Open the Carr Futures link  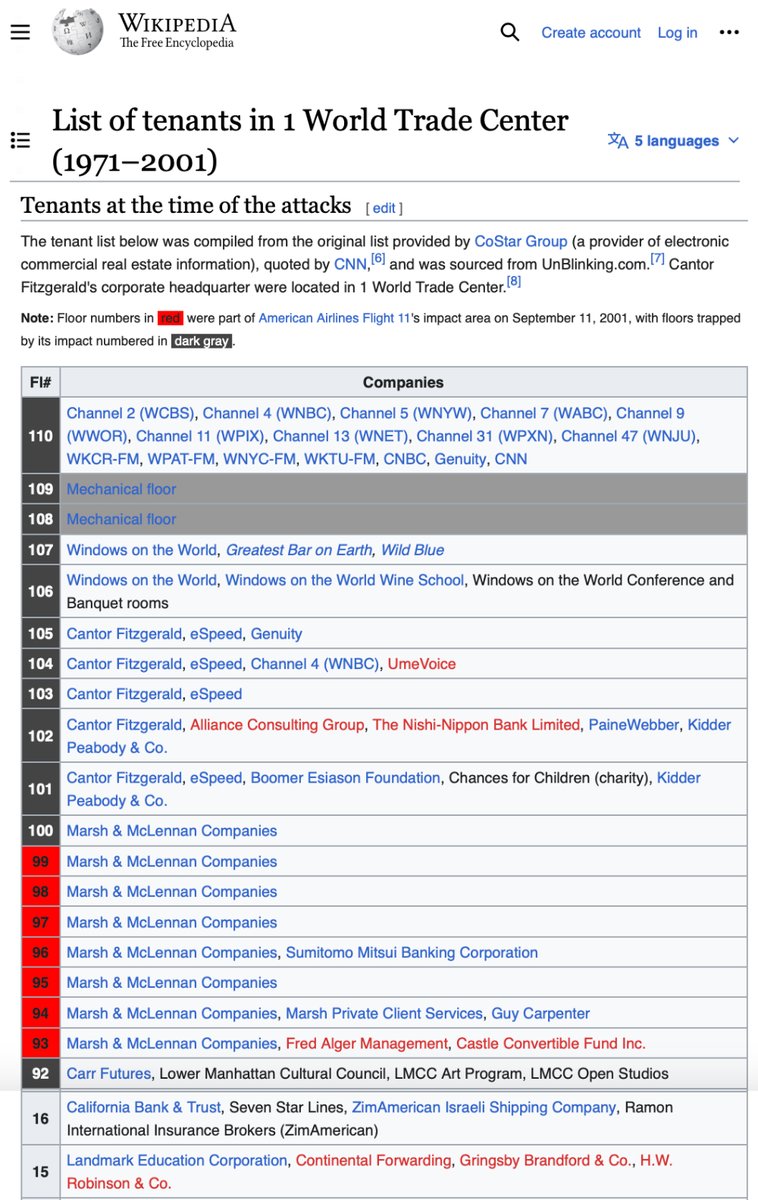pos(109,1074)
